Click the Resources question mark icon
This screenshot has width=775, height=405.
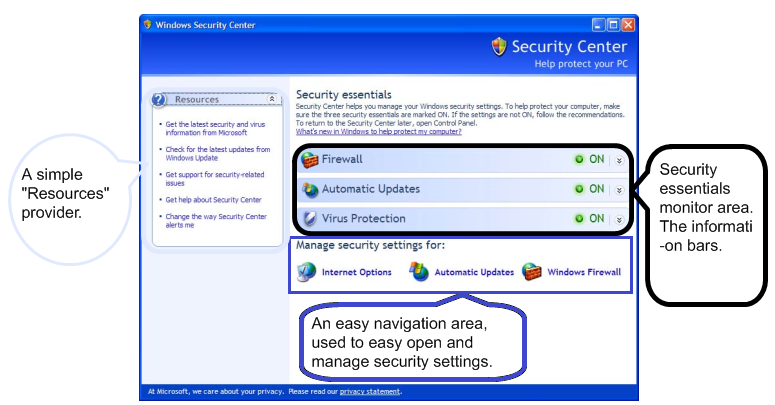pos(159,100)
